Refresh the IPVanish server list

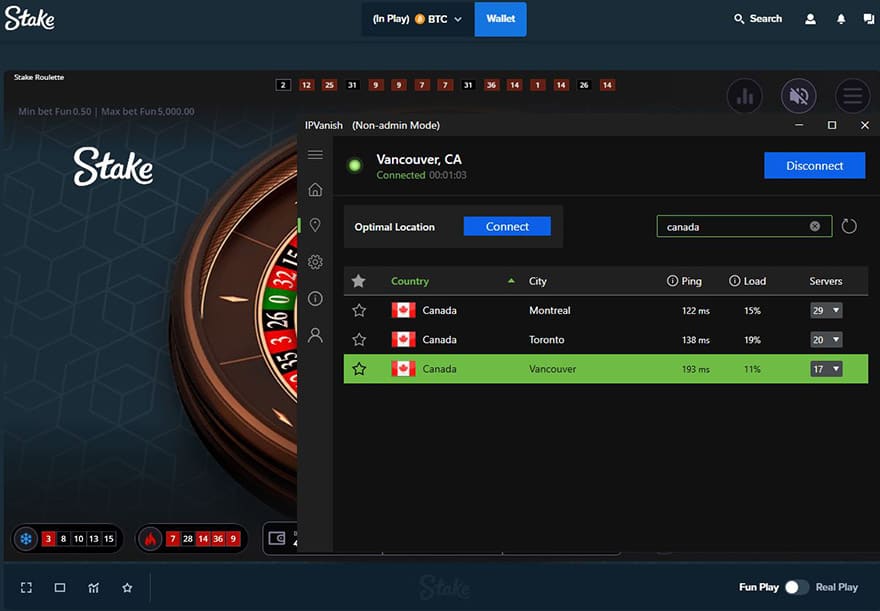coord(849,226)
